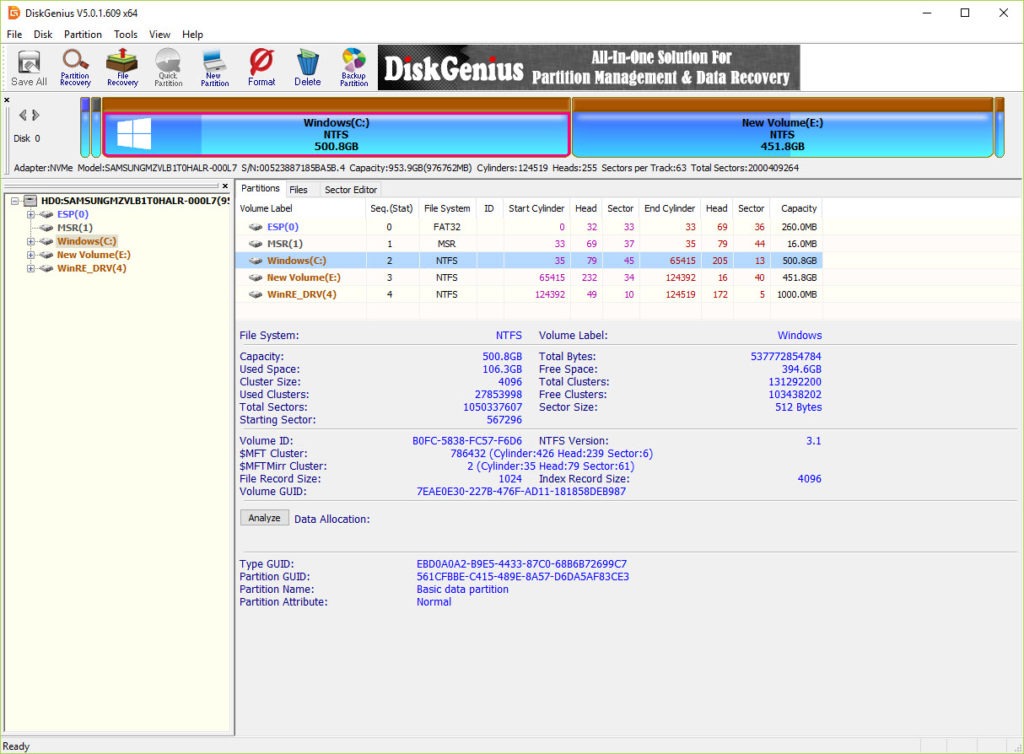Select MSR(1) in the left tree
The width and height of the screenshot is (1024, 754).
coord(74,228)
